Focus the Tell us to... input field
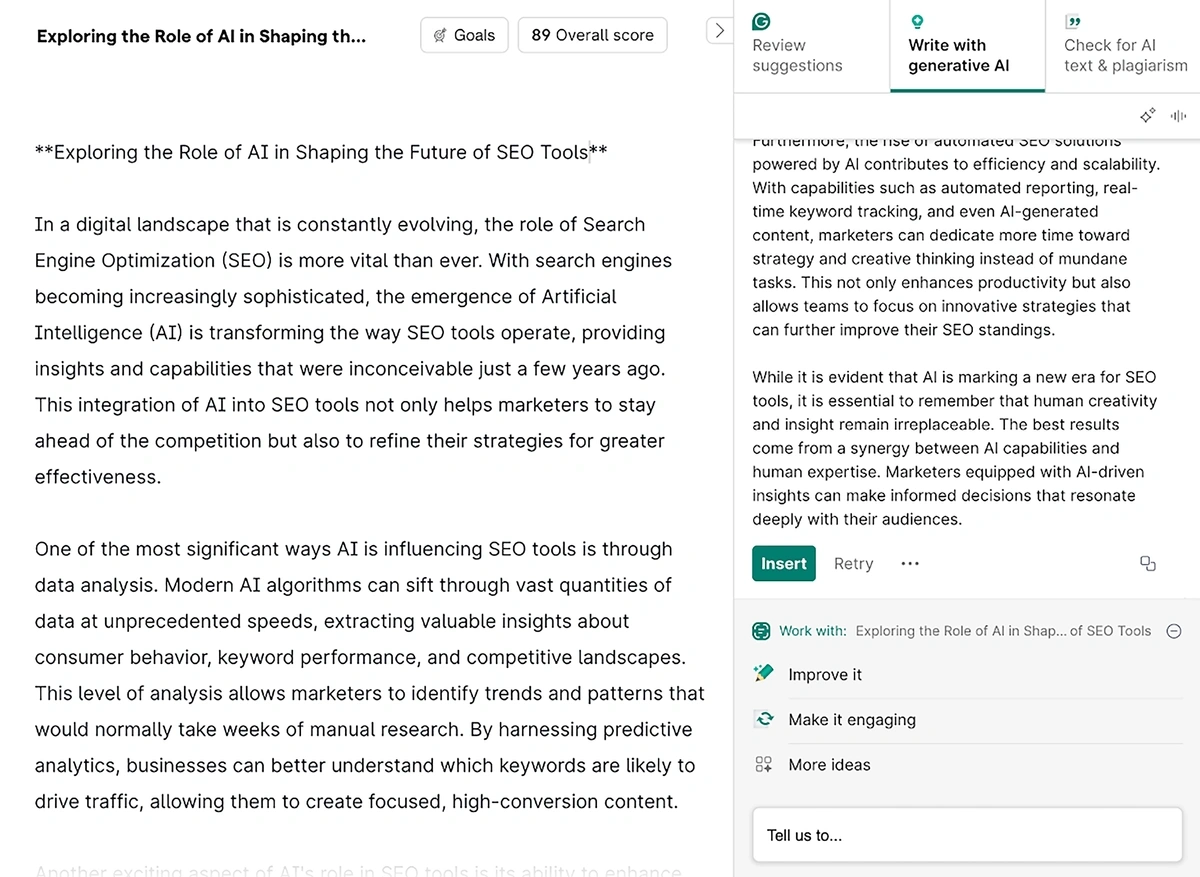 [968, 835]
